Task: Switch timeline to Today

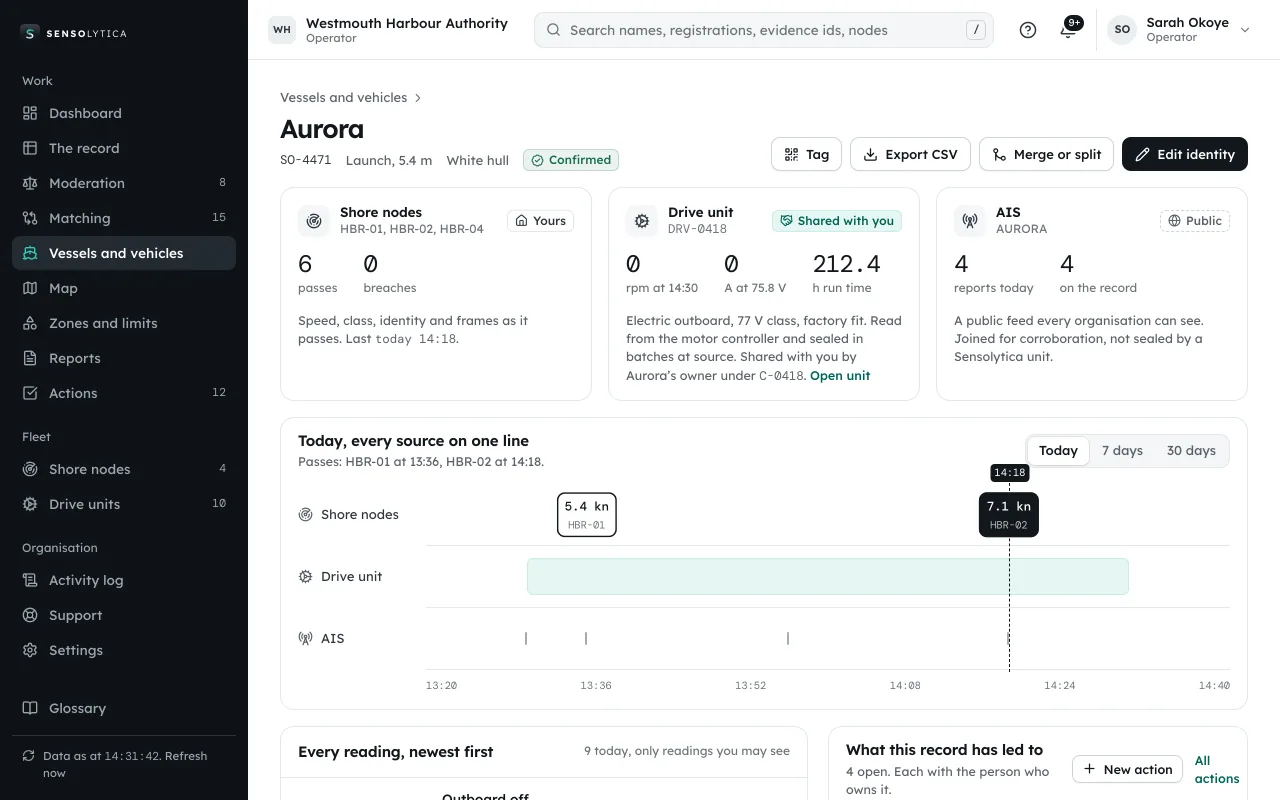Action: (x=1058, y=451)
